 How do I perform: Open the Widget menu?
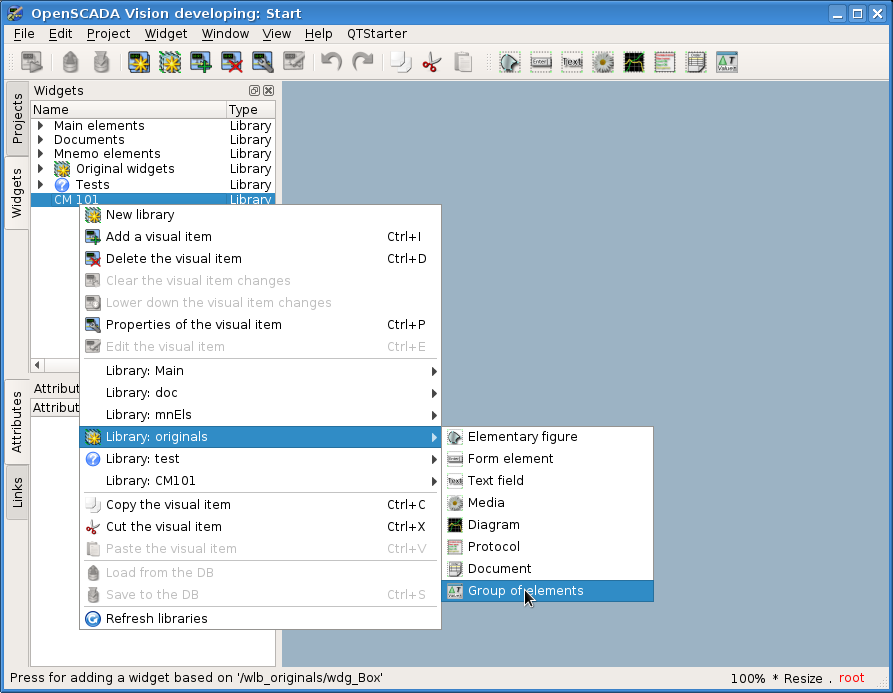point(166,34)
